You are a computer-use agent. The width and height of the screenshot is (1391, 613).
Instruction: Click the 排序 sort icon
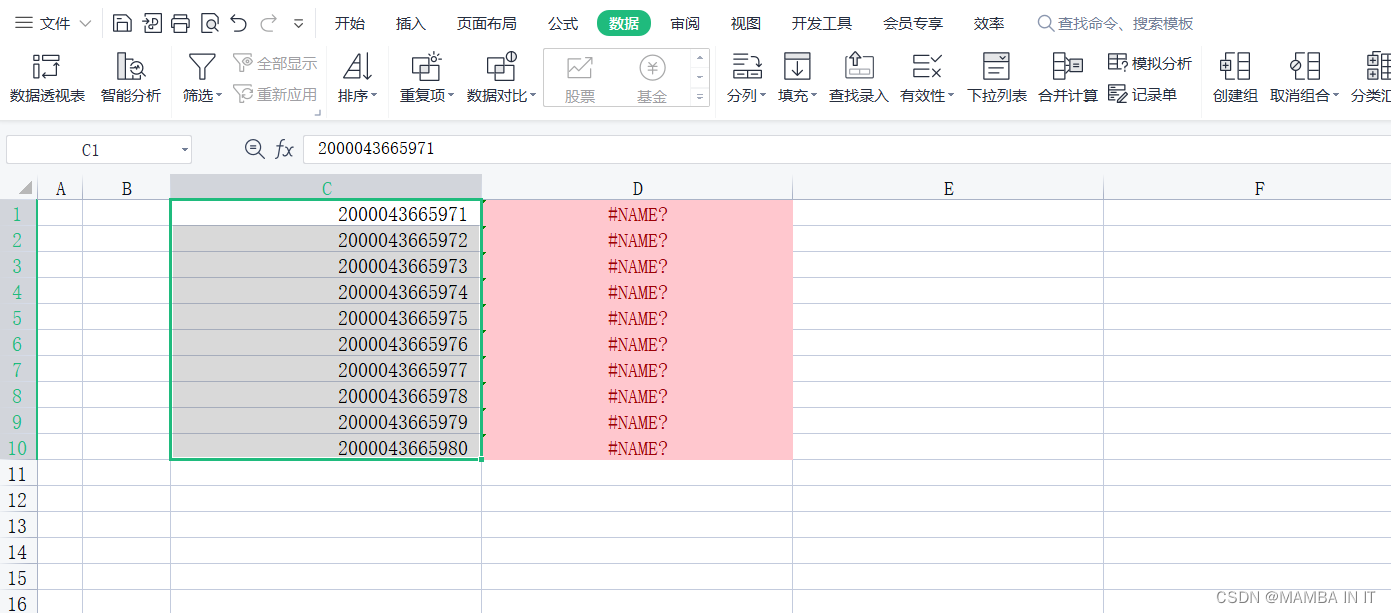[357, 67]
